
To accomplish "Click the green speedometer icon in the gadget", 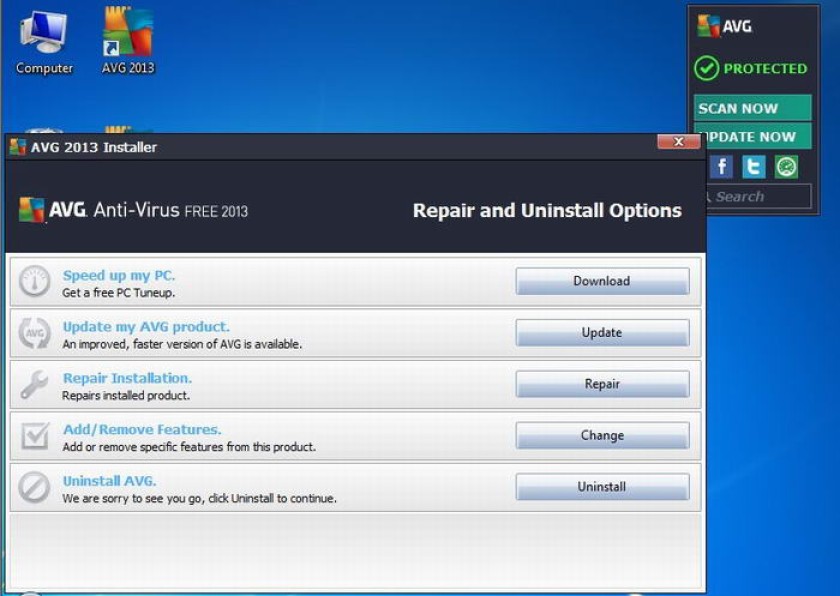I will pos(786,167).
